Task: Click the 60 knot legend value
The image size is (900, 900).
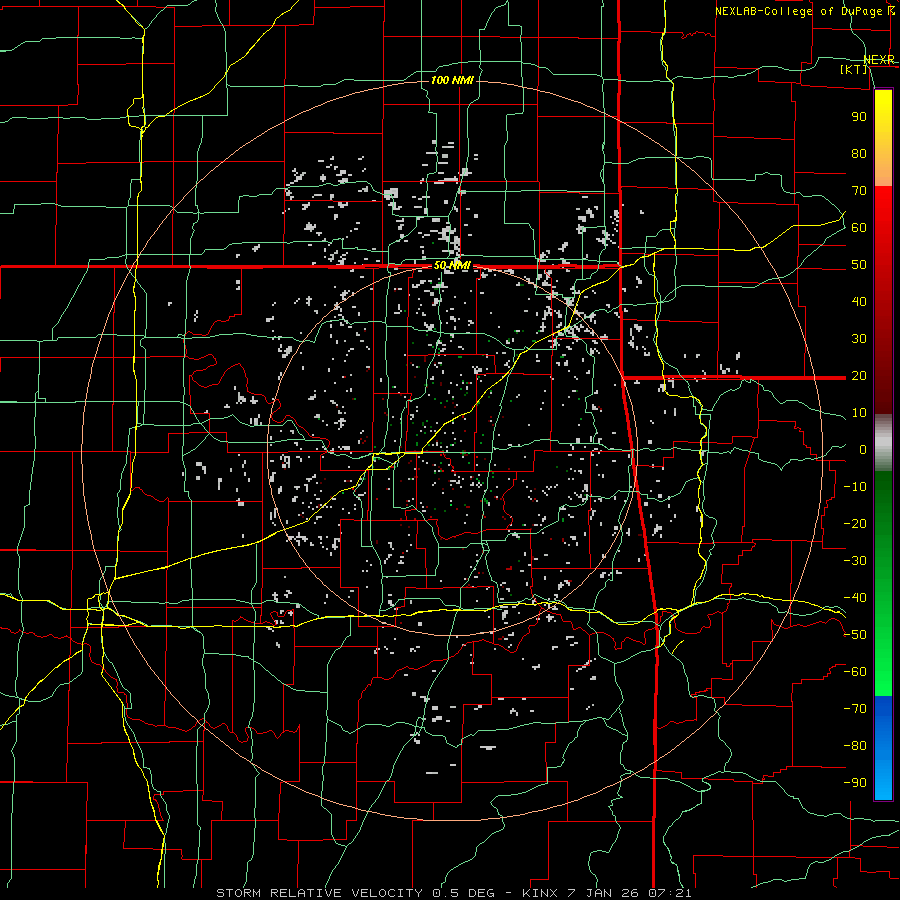Action: point(859,228)
